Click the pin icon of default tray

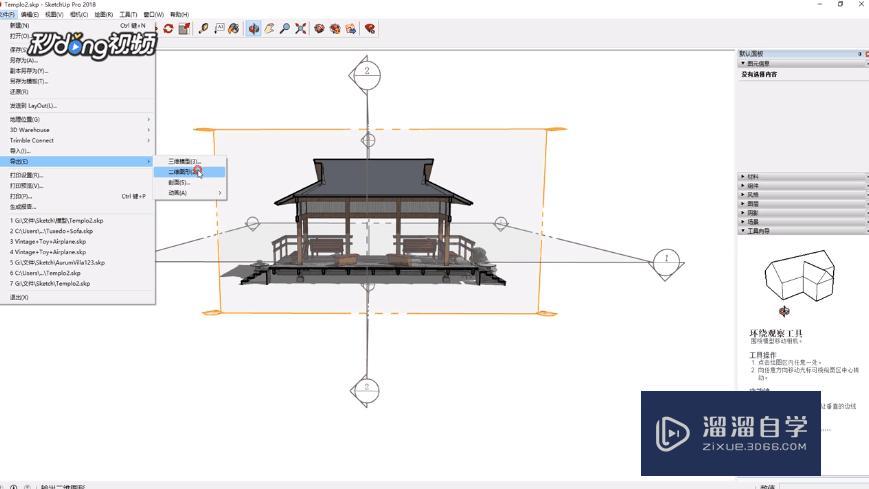coord(860,54)
